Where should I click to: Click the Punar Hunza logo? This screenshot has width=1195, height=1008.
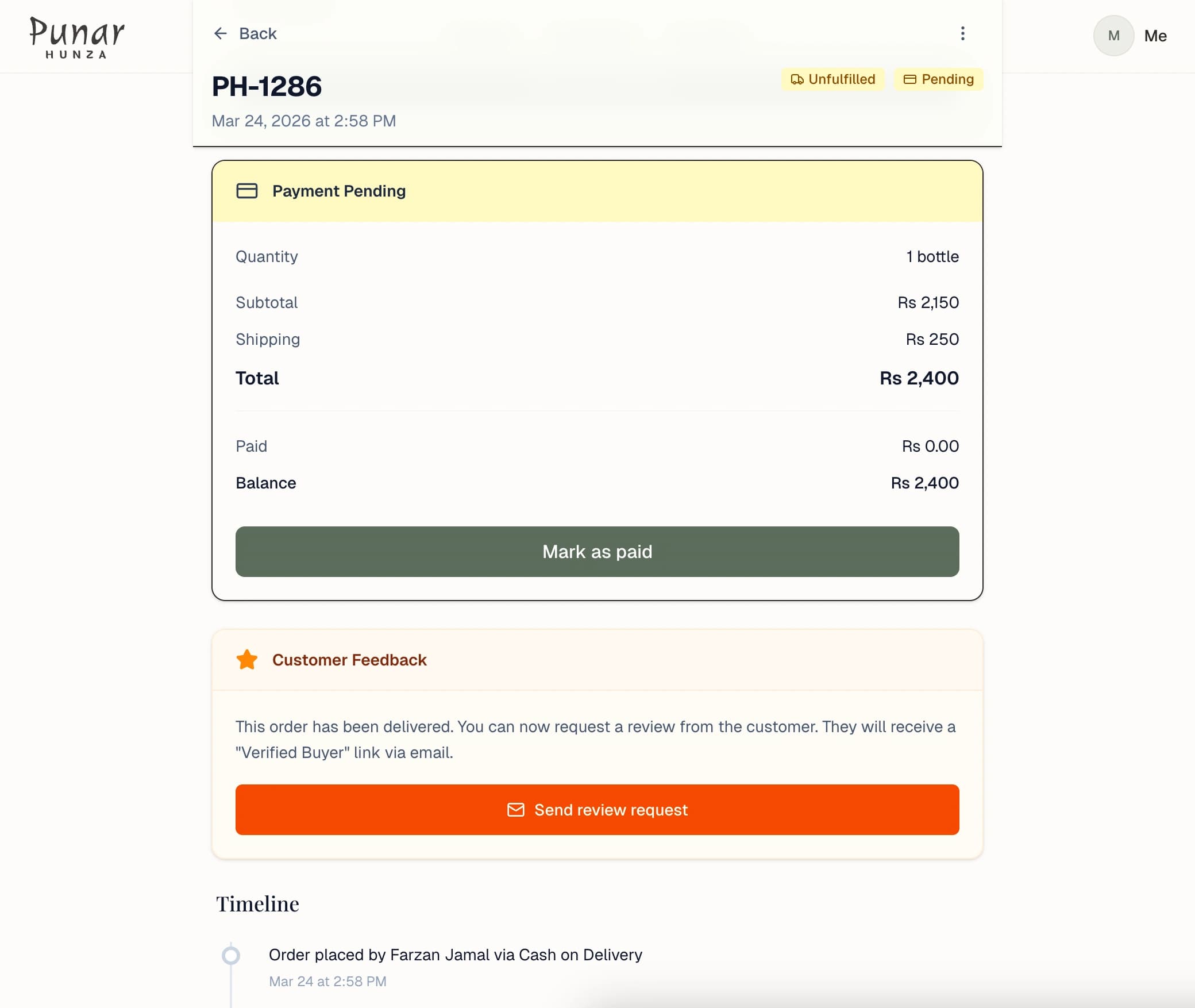(x=77, y=37)
